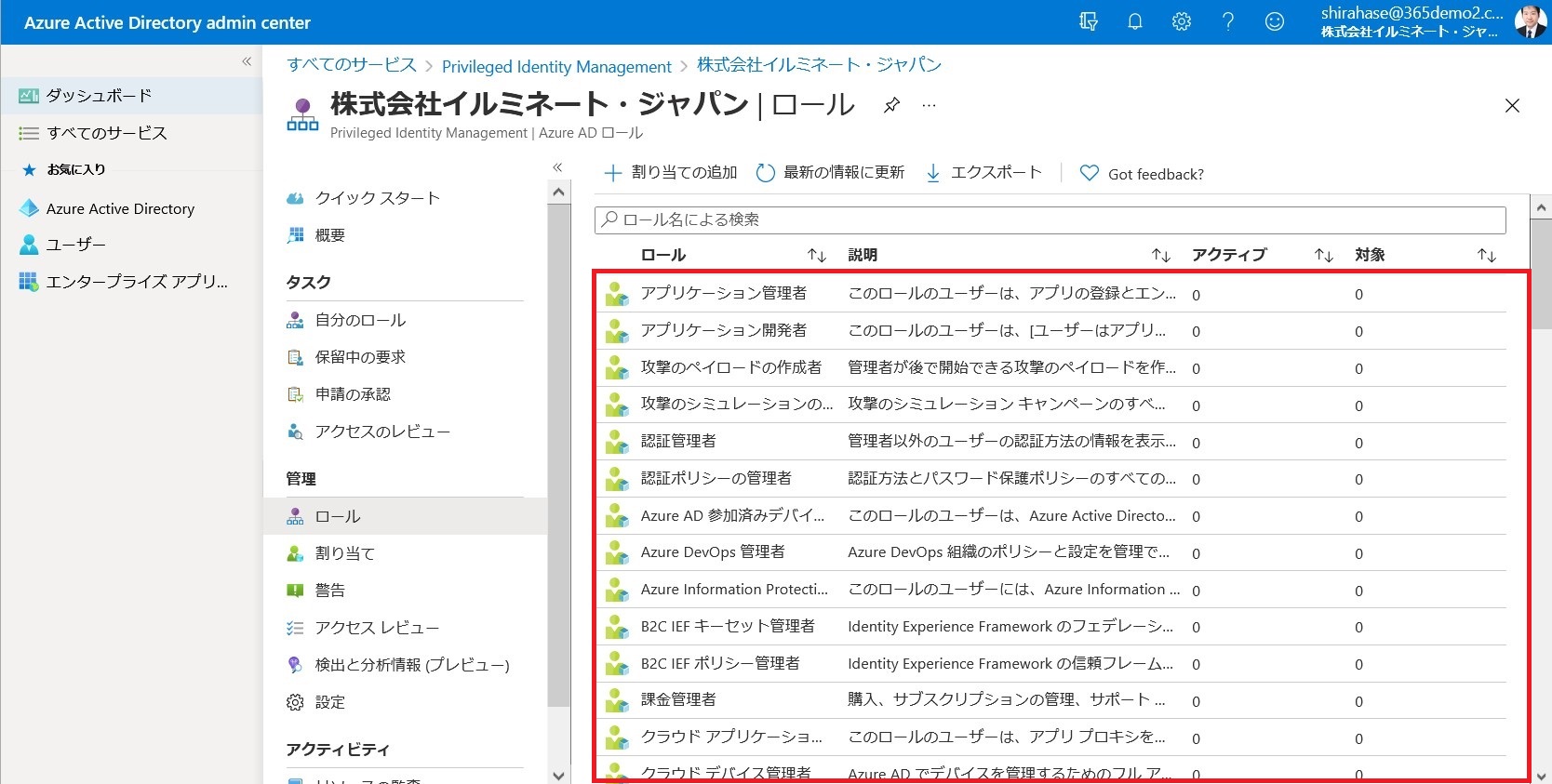The width and height of the screenshot is (1552, 784).
Task: Open 自分のロール under タスク
Action: [405, 320]
